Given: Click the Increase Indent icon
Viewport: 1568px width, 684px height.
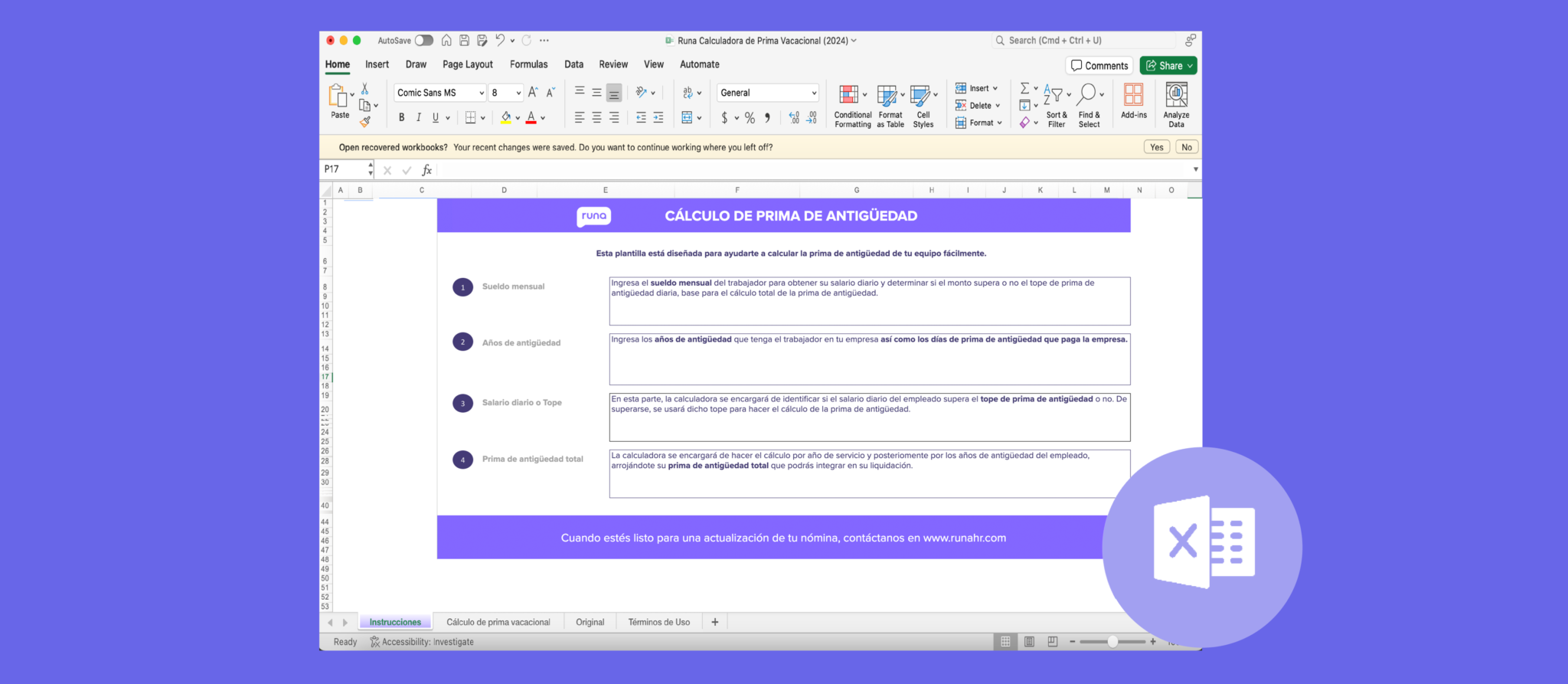Looking at the screenshot, I should pos(658,118).
